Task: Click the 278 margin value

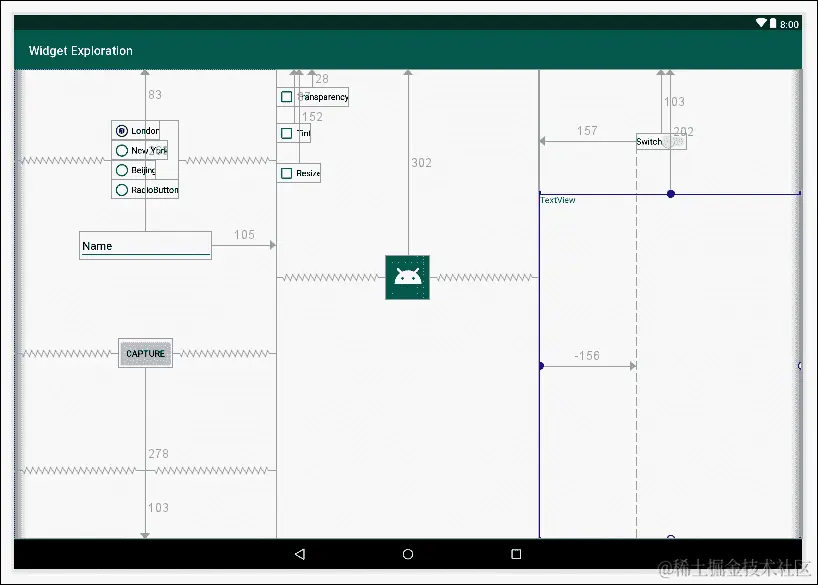Action: coord(158,454)
